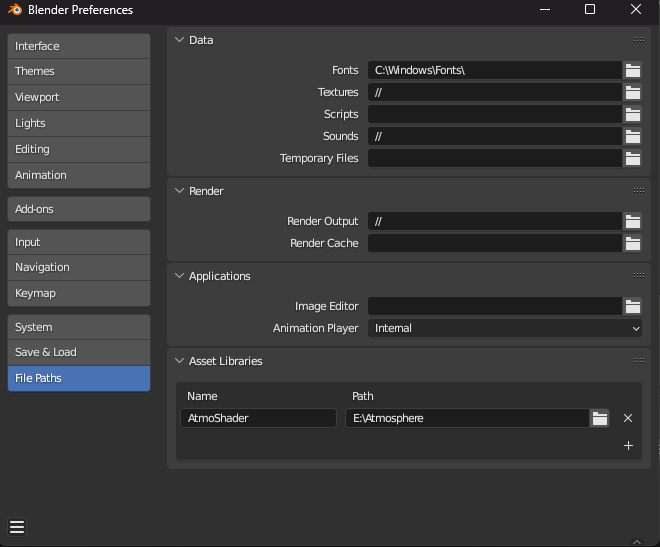Add a new asset library
Viewport: 660px width, 547px height.
628,446
